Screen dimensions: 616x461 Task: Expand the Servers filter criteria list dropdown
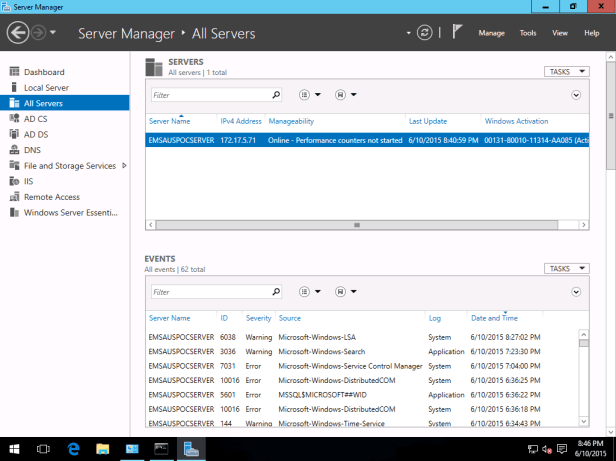(310, 95)
